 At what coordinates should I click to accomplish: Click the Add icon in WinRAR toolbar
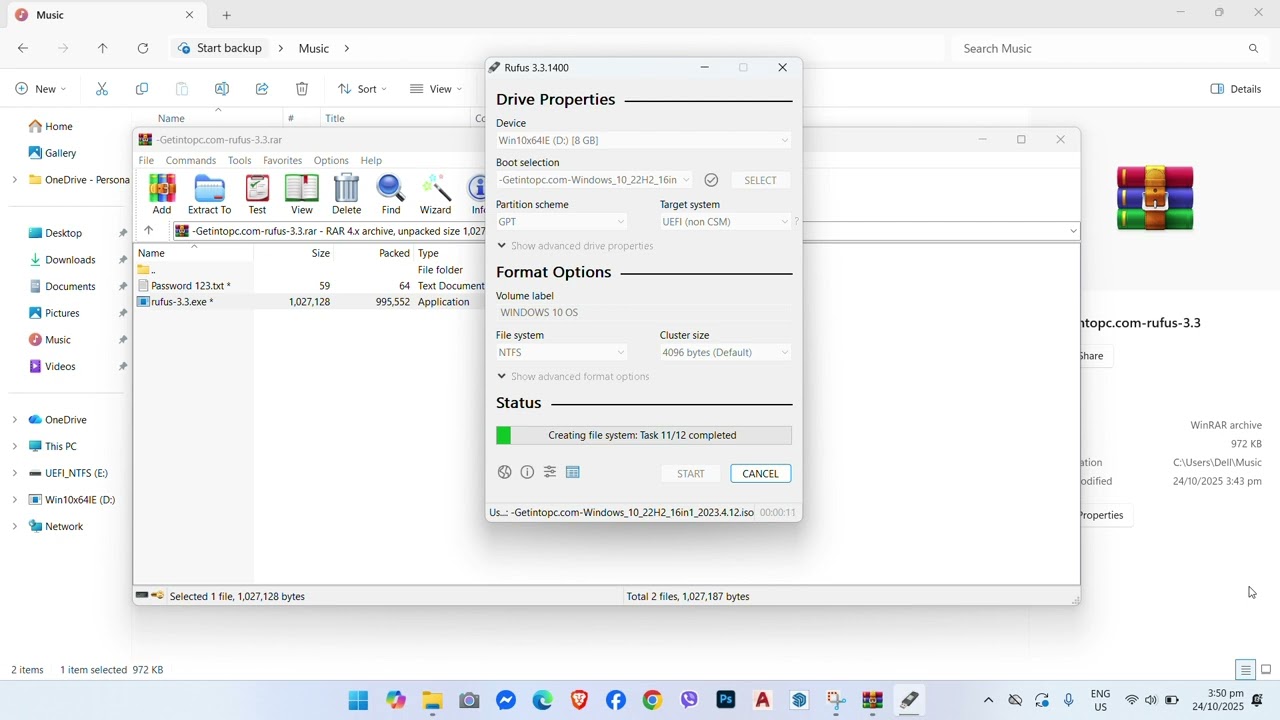(162, 194)
